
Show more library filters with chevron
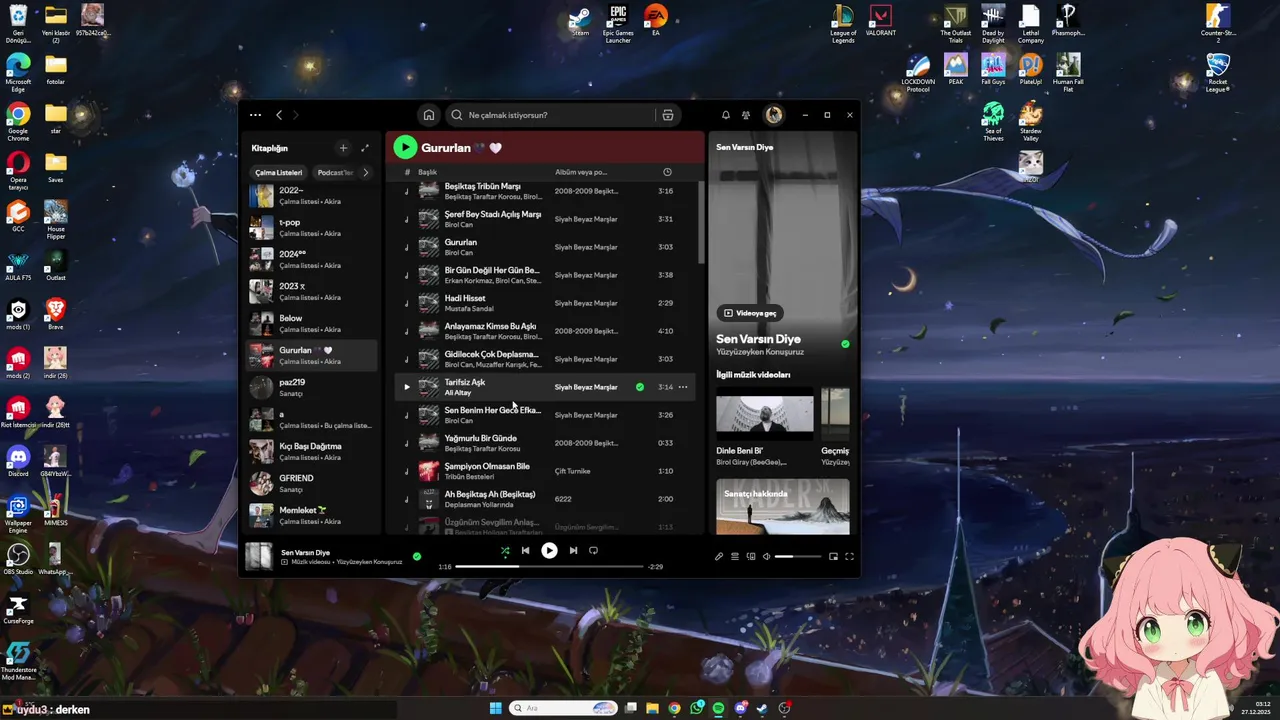pos(365,172)
